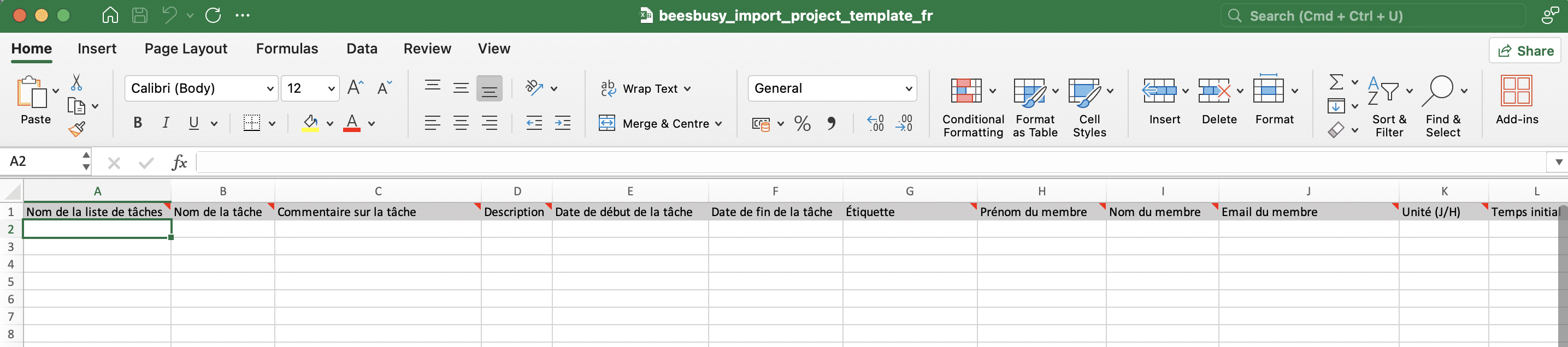Expand the Paste options arrow
Screen dimensions: 1568x347
pyautogui.click(x=56, y=91)
